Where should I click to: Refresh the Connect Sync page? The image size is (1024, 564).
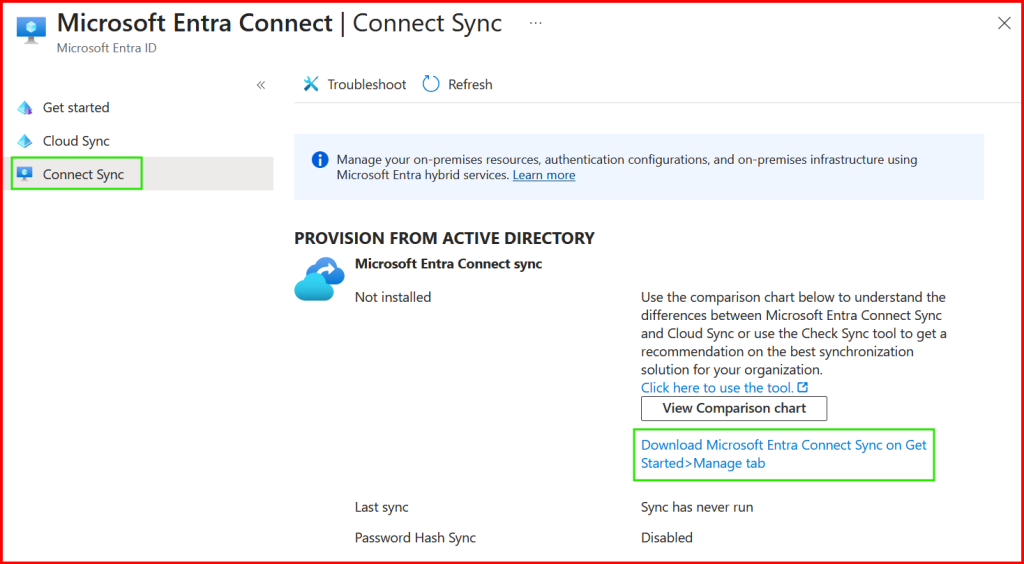(458, 85)
